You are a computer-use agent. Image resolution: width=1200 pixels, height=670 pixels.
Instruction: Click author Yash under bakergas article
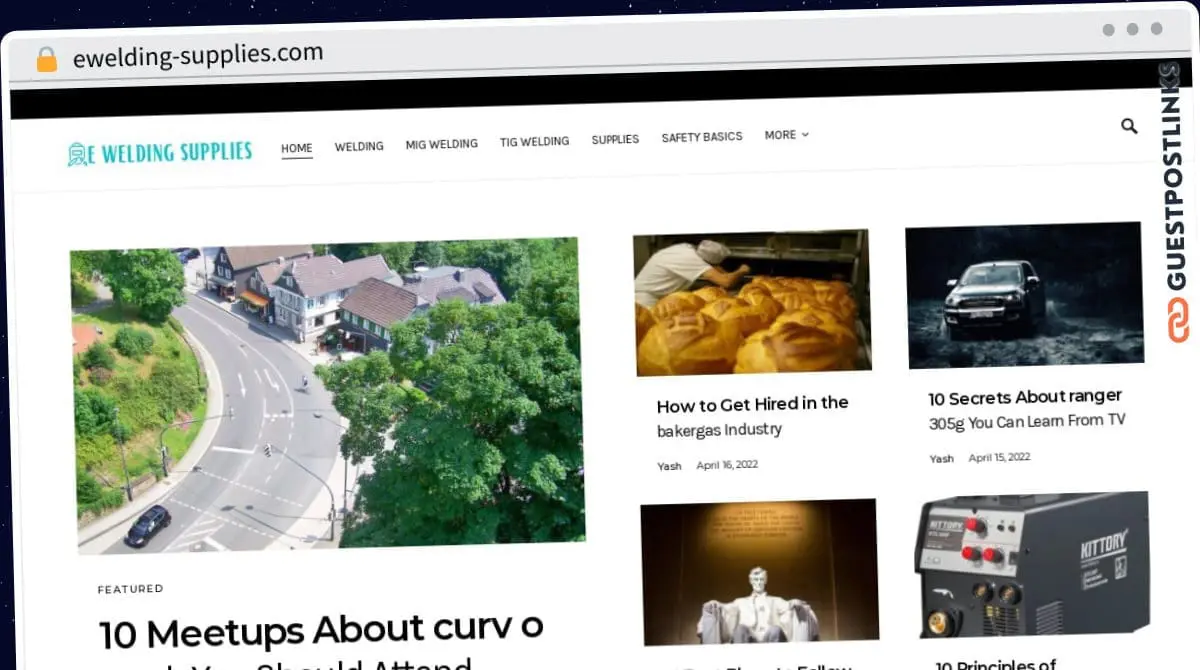tap(669, 466)
